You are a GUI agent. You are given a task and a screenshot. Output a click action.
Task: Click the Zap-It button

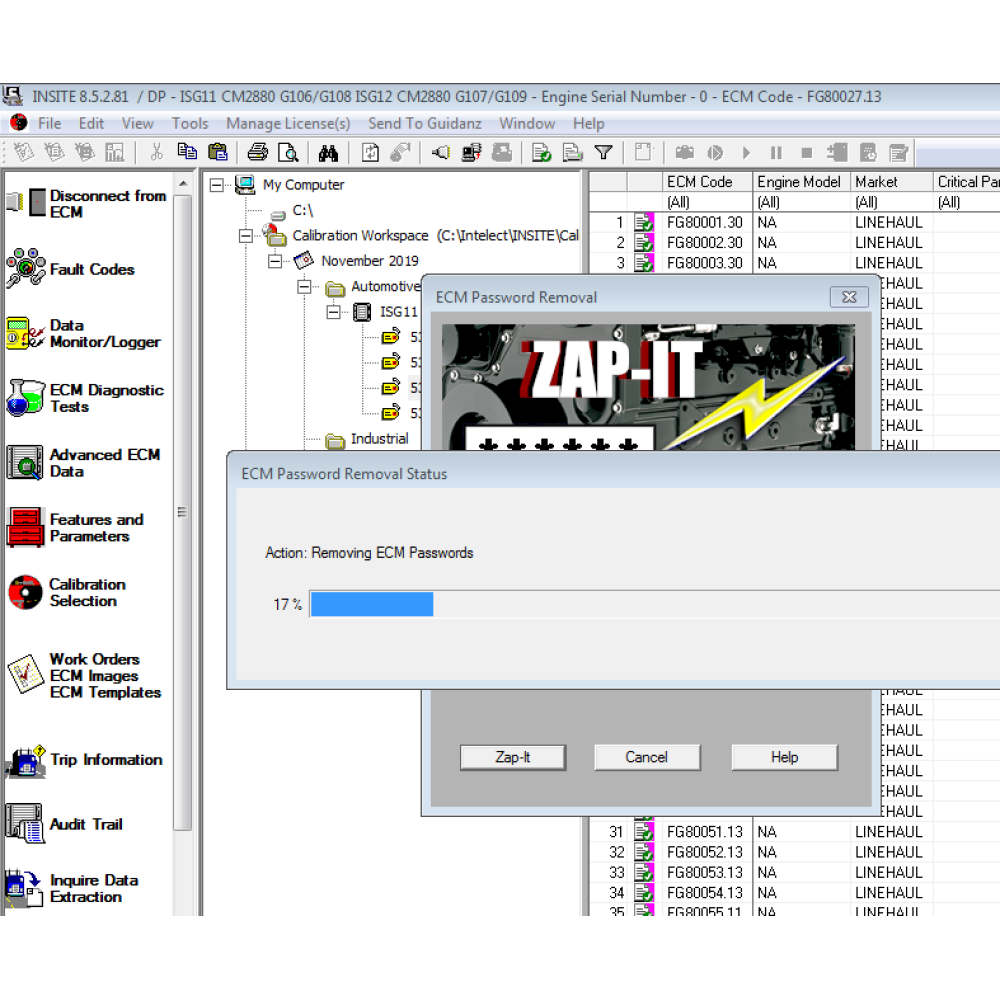pyautogui.click(x=513, y=757)
